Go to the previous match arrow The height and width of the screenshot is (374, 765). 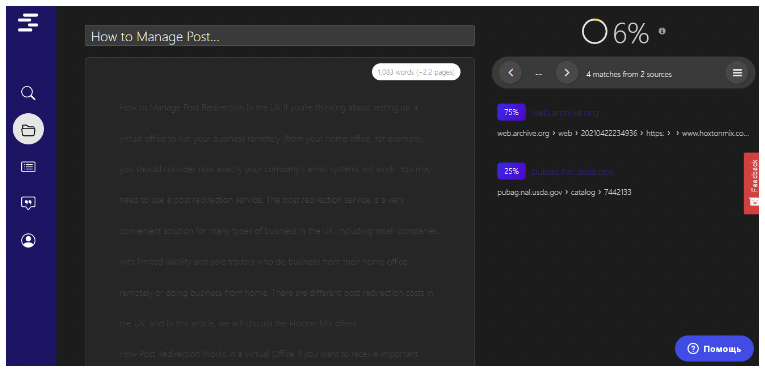pyautogui.click(x=511, y=73)
